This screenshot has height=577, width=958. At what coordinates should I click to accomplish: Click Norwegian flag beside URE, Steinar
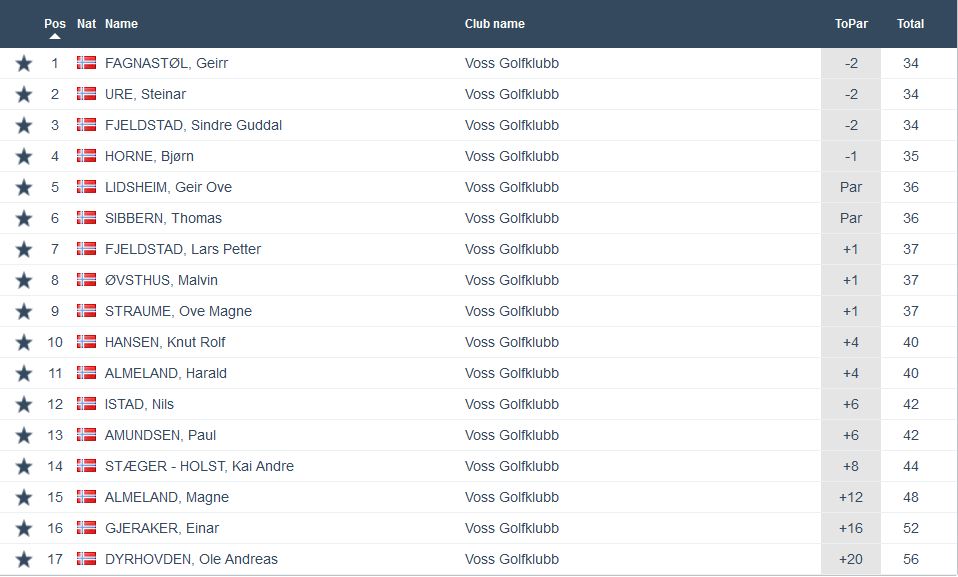(x=87, y=94)
